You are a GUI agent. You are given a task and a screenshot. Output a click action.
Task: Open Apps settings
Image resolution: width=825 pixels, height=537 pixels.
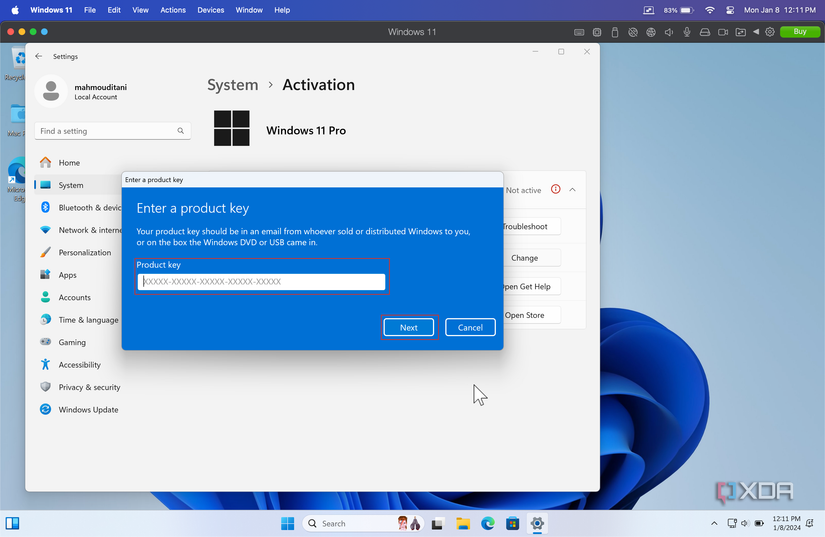pos(79,275)
